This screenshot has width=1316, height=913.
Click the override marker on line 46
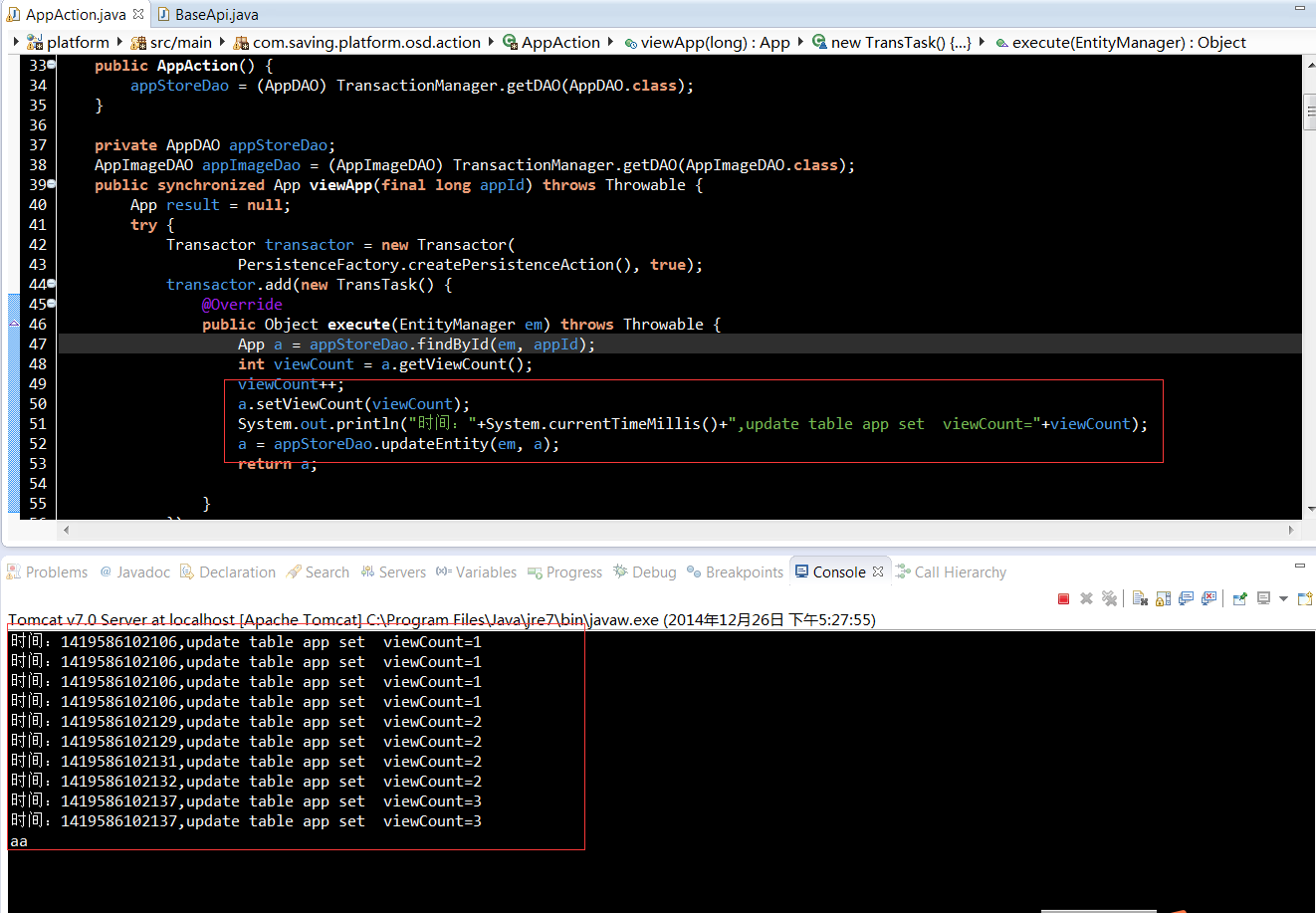tap(14, 324)
